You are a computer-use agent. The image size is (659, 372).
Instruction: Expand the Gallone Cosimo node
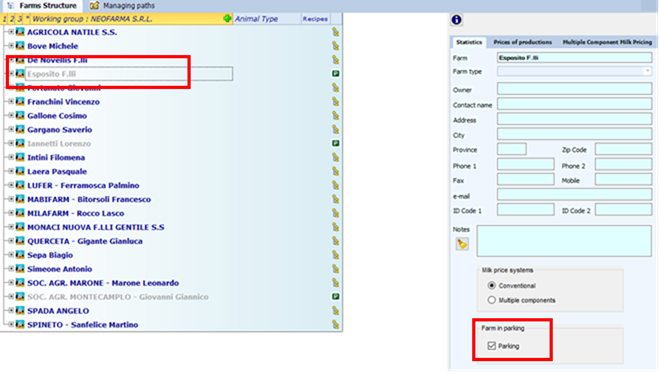(x=11, y=116)
